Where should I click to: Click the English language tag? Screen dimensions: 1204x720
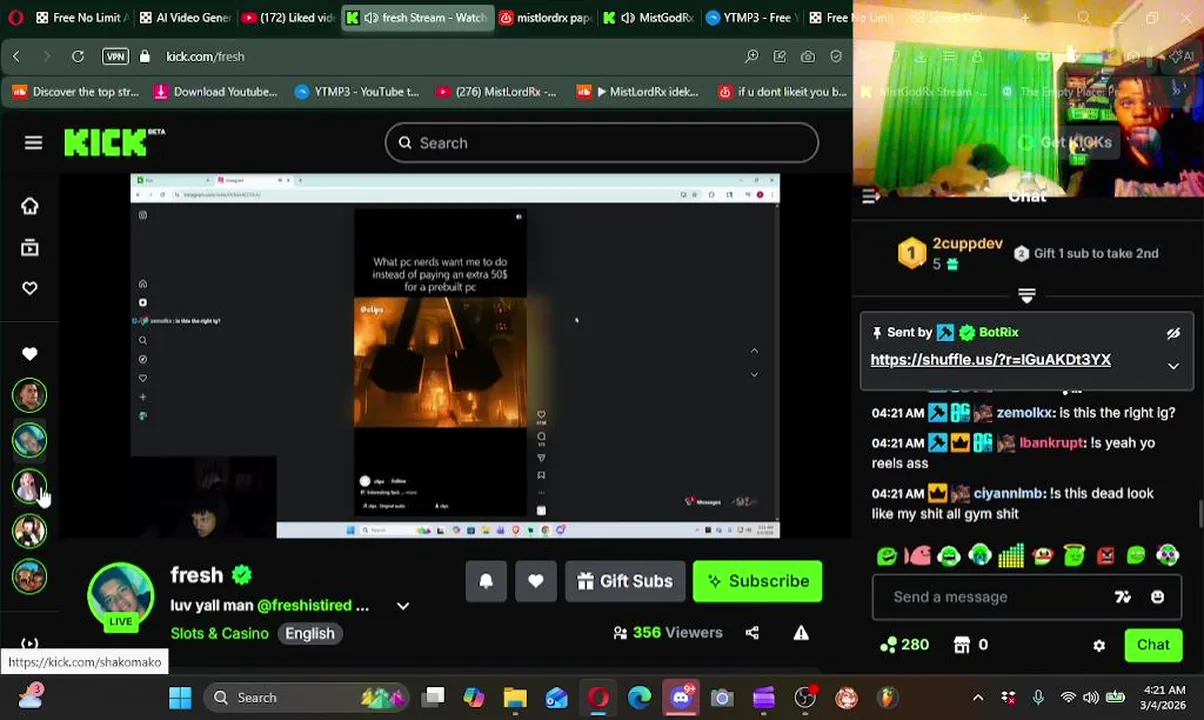[310, 633]
